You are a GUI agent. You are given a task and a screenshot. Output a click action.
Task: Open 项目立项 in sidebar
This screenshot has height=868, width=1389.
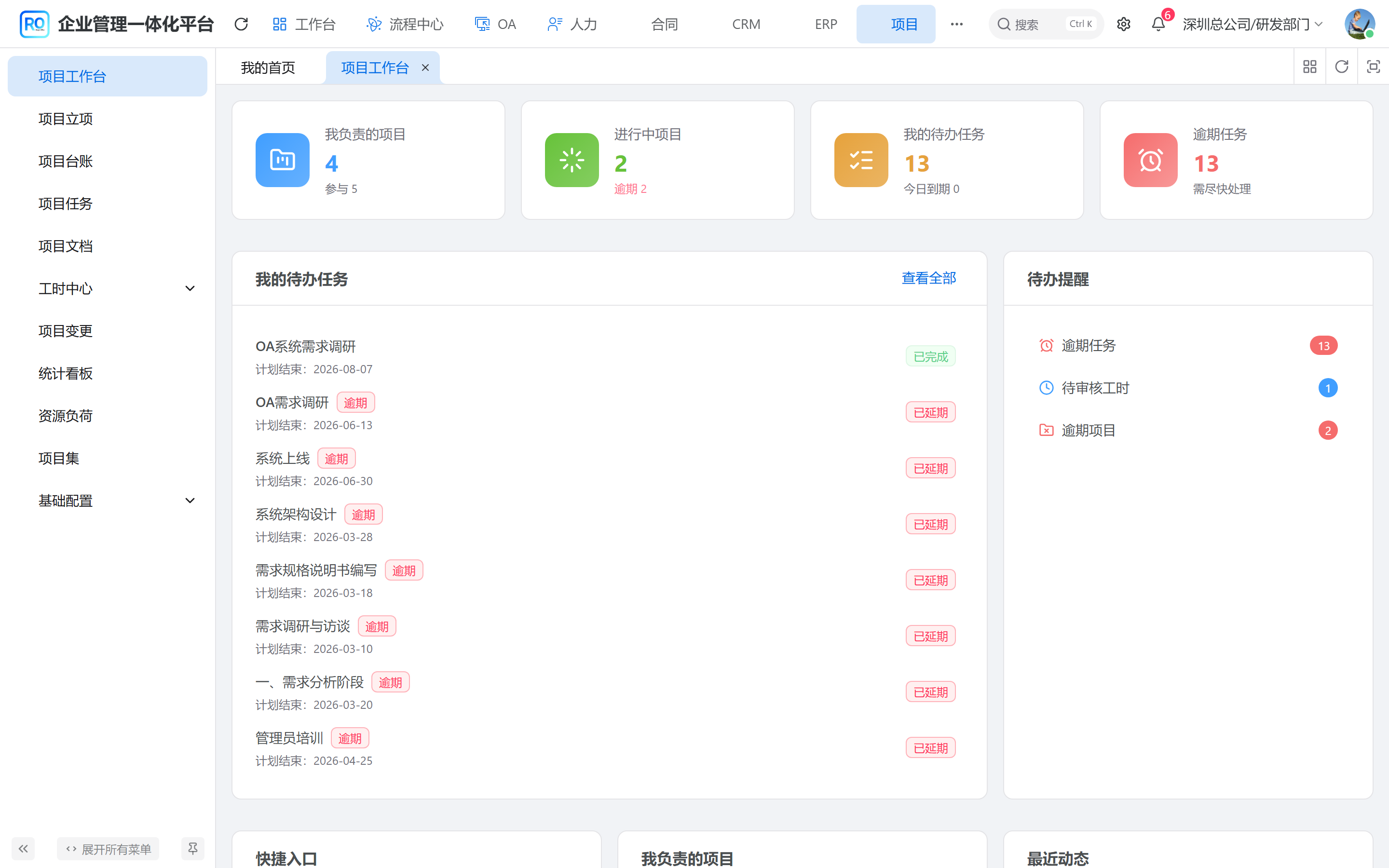[x=108, y=119]
